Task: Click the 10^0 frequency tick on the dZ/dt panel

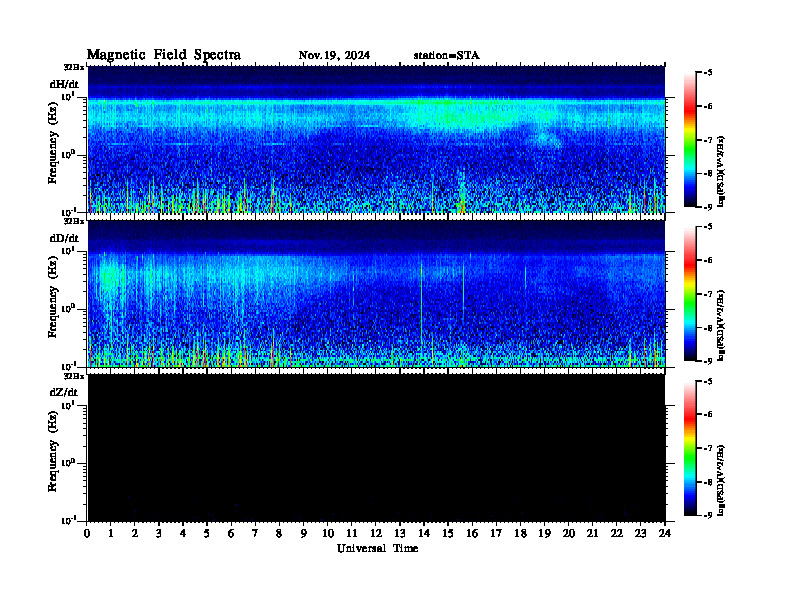Action: pyautogui.click(x=67, y=463)
